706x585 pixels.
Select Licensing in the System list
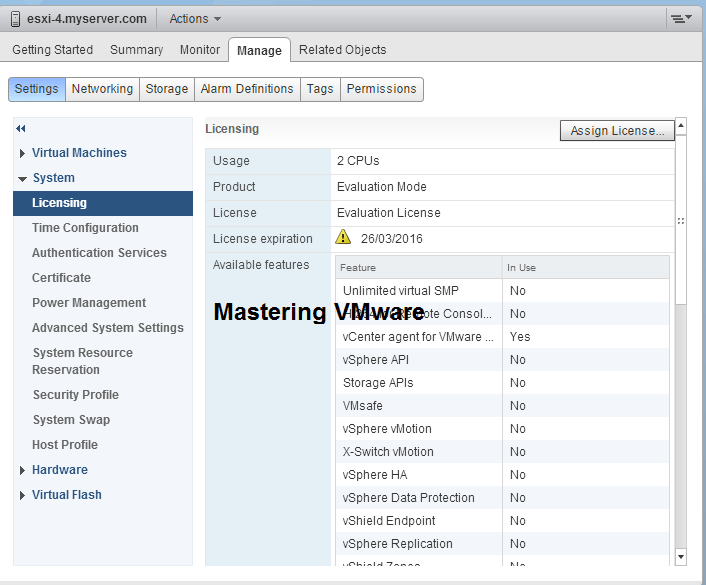pyautogui.click(x=103, y=203)
